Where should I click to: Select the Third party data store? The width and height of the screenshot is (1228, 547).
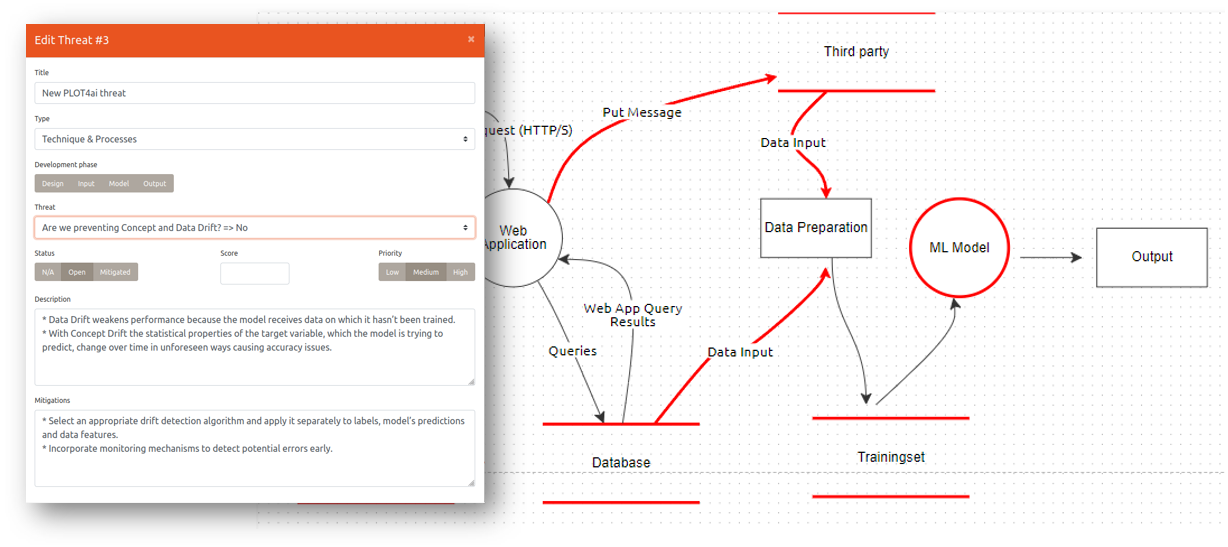856,52
